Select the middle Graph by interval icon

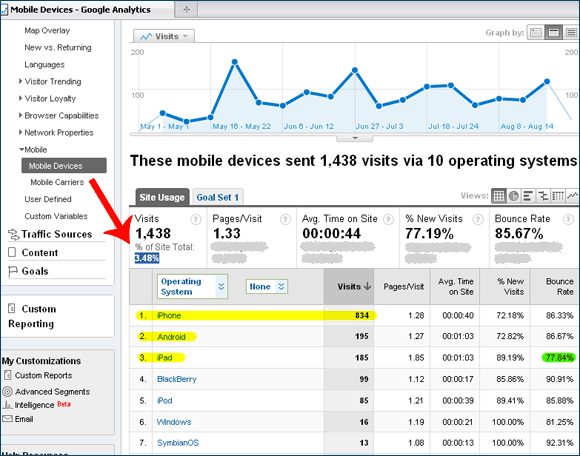[553, 33]
